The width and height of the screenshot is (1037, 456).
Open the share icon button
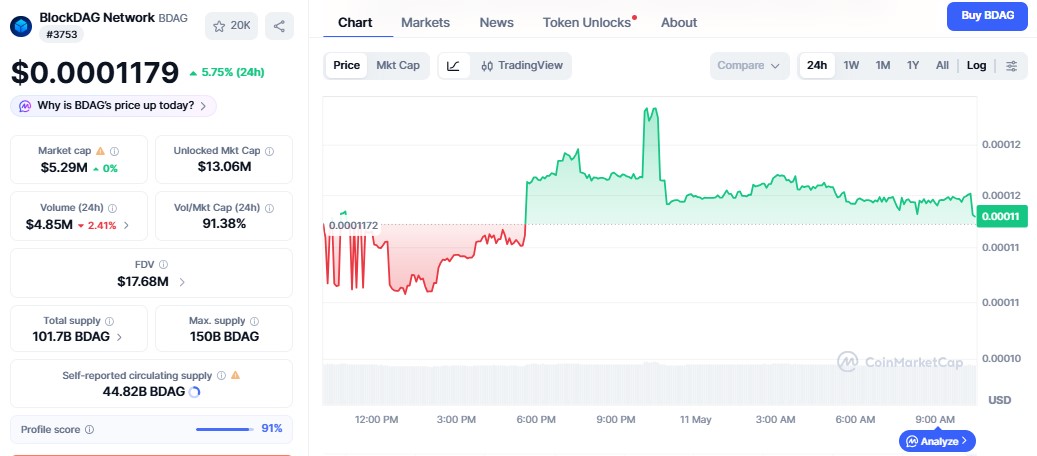[279, 26]
